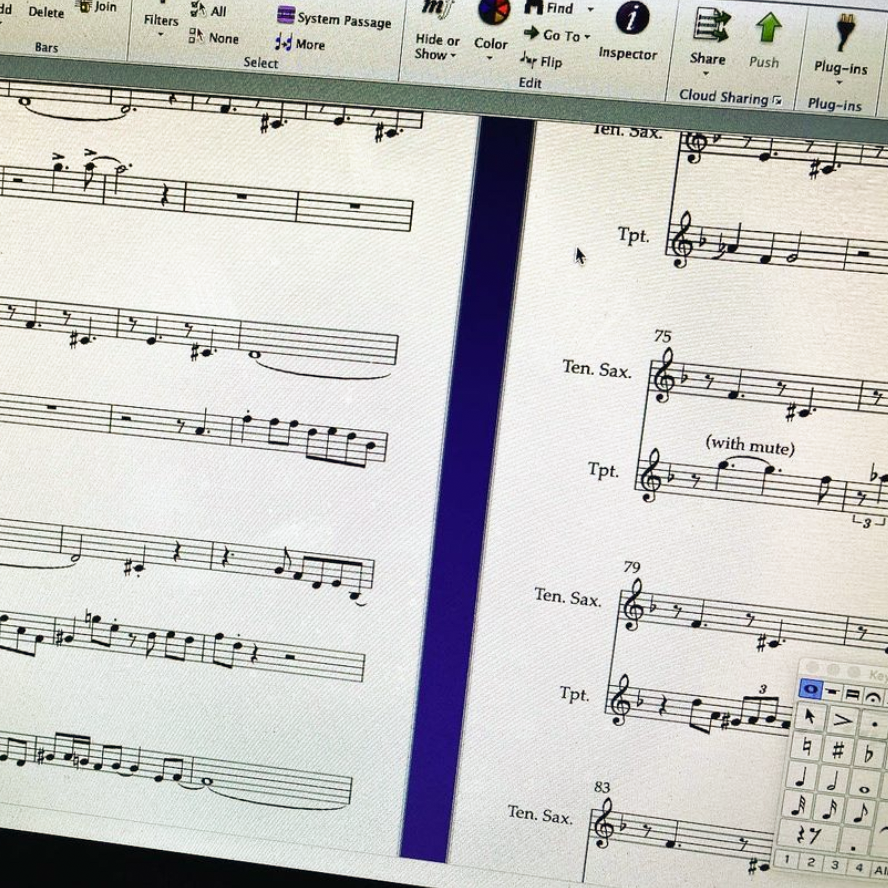Screen dimensions: 888x888
Task: Select the arrow pointer on the keypad
Action: click(809, 716)
